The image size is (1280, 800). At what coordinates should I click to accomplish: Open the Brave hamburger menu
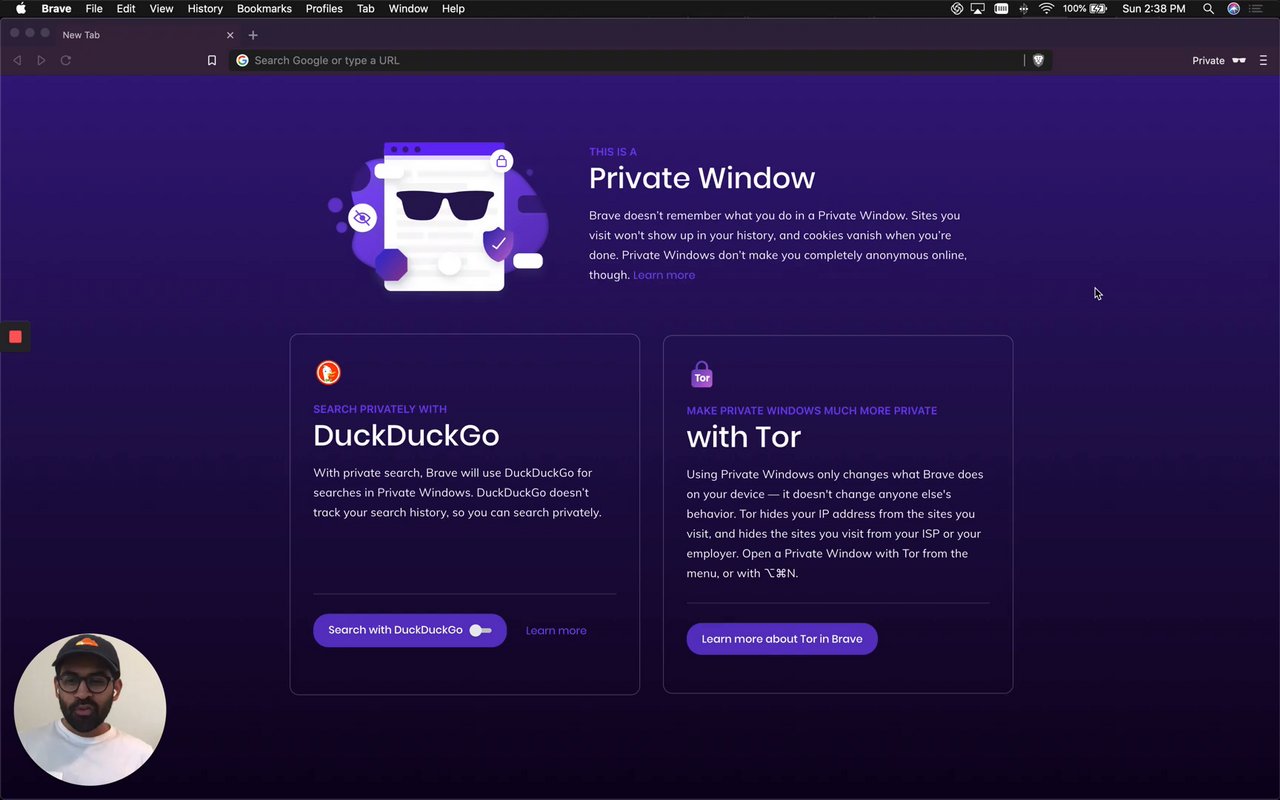tap(1263, 61)
